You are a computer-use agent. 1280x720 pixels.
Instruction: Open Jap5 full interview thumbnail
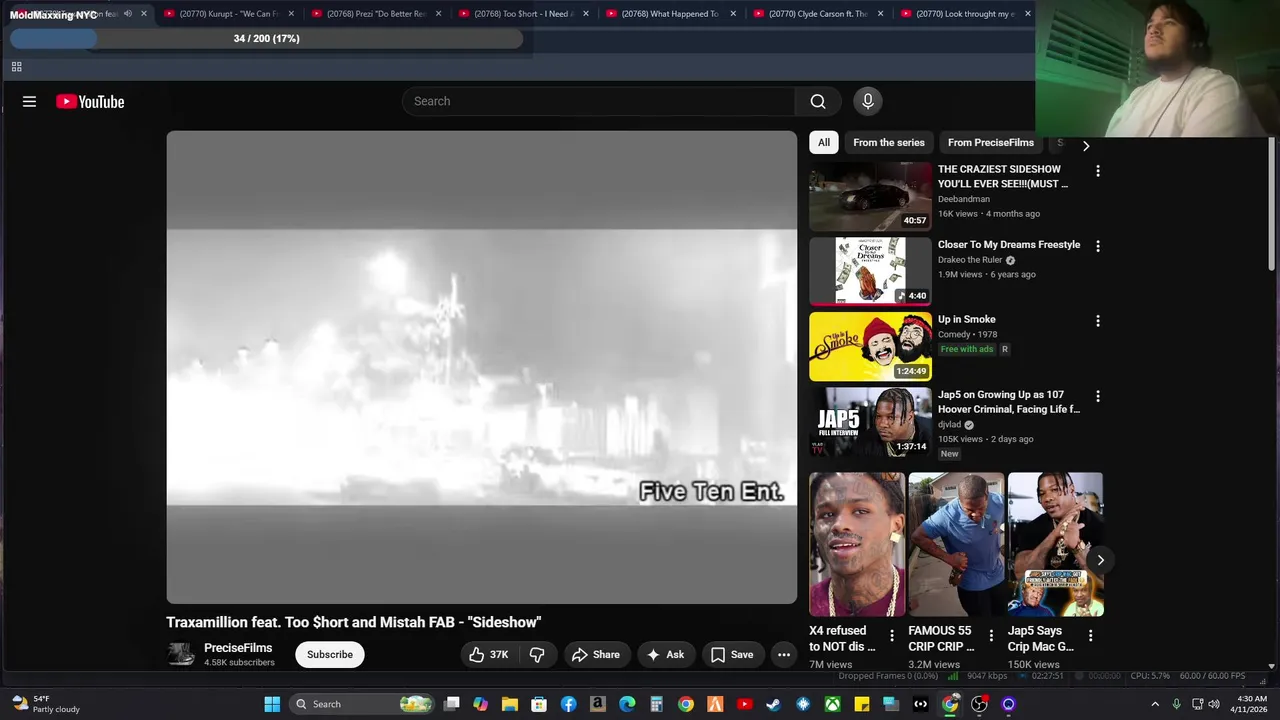[870, 422]
